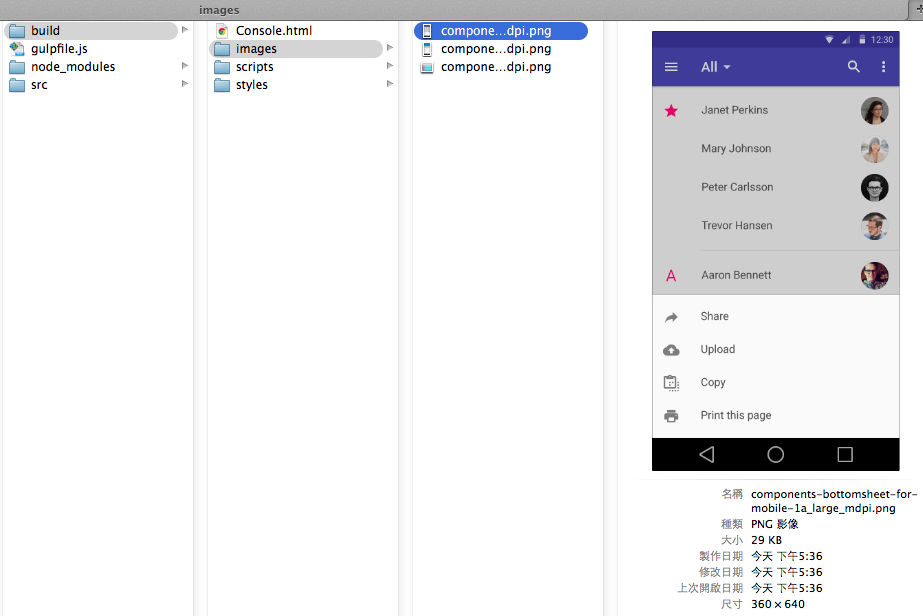Click the Copy clipboard icon
923x616 pixels.
pos(671,383)
